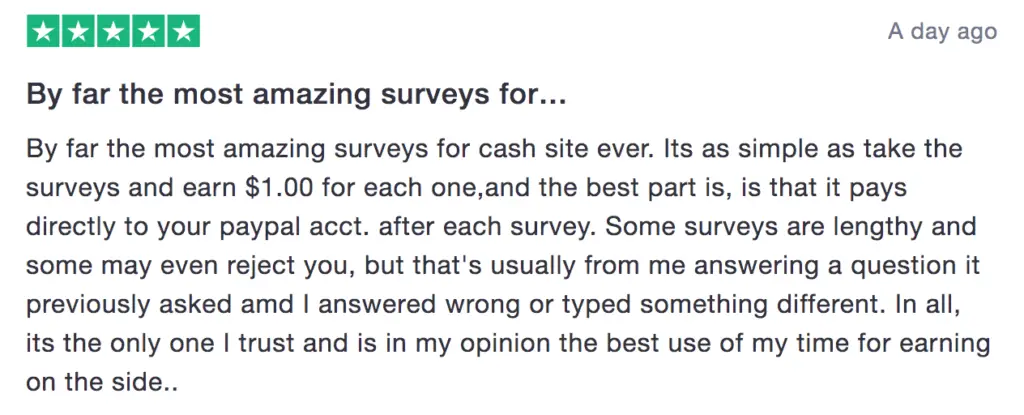This screenshot has height=415, width=1024.
Task: Open the "A day ago" review timestamp
Action: click(x=942, y=31)
